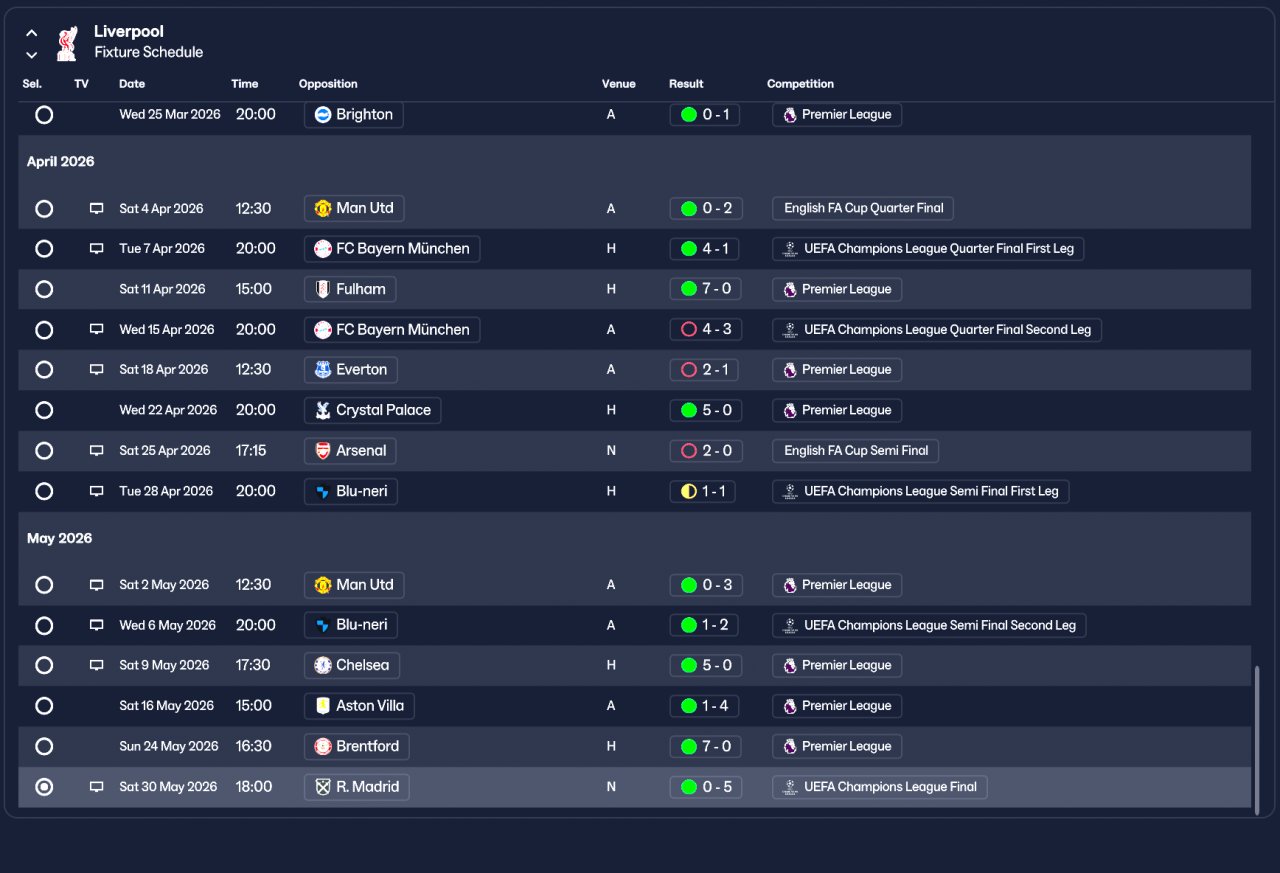1280x873 pixels.
Task: Open UEFA Champions League Final competition
Action: (x=880, y=787)
